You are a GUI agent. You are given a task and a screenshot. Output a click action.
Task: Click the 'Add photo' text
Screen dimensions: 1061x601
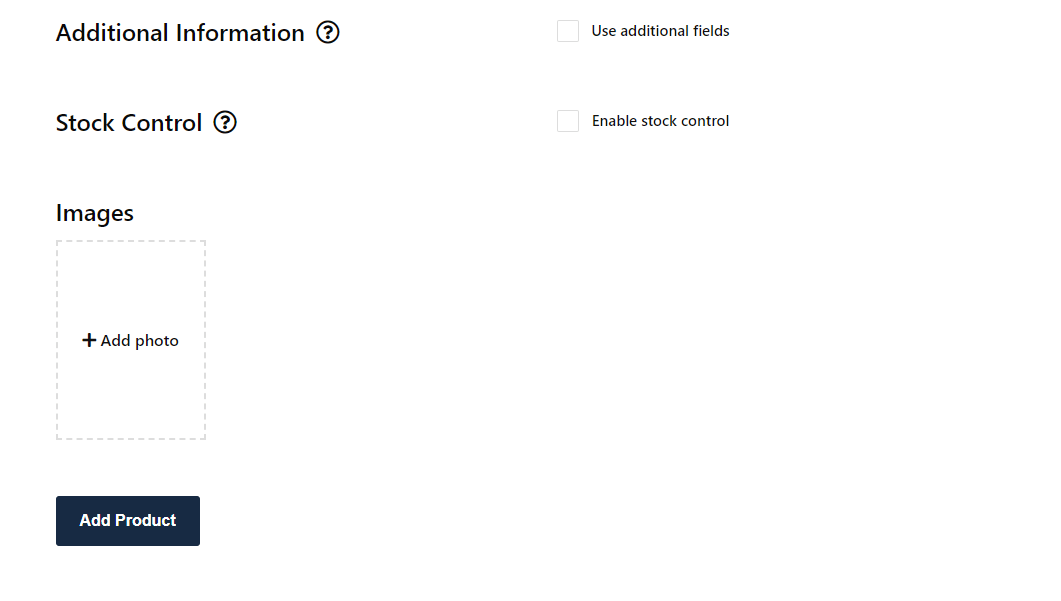coord(139,340)
